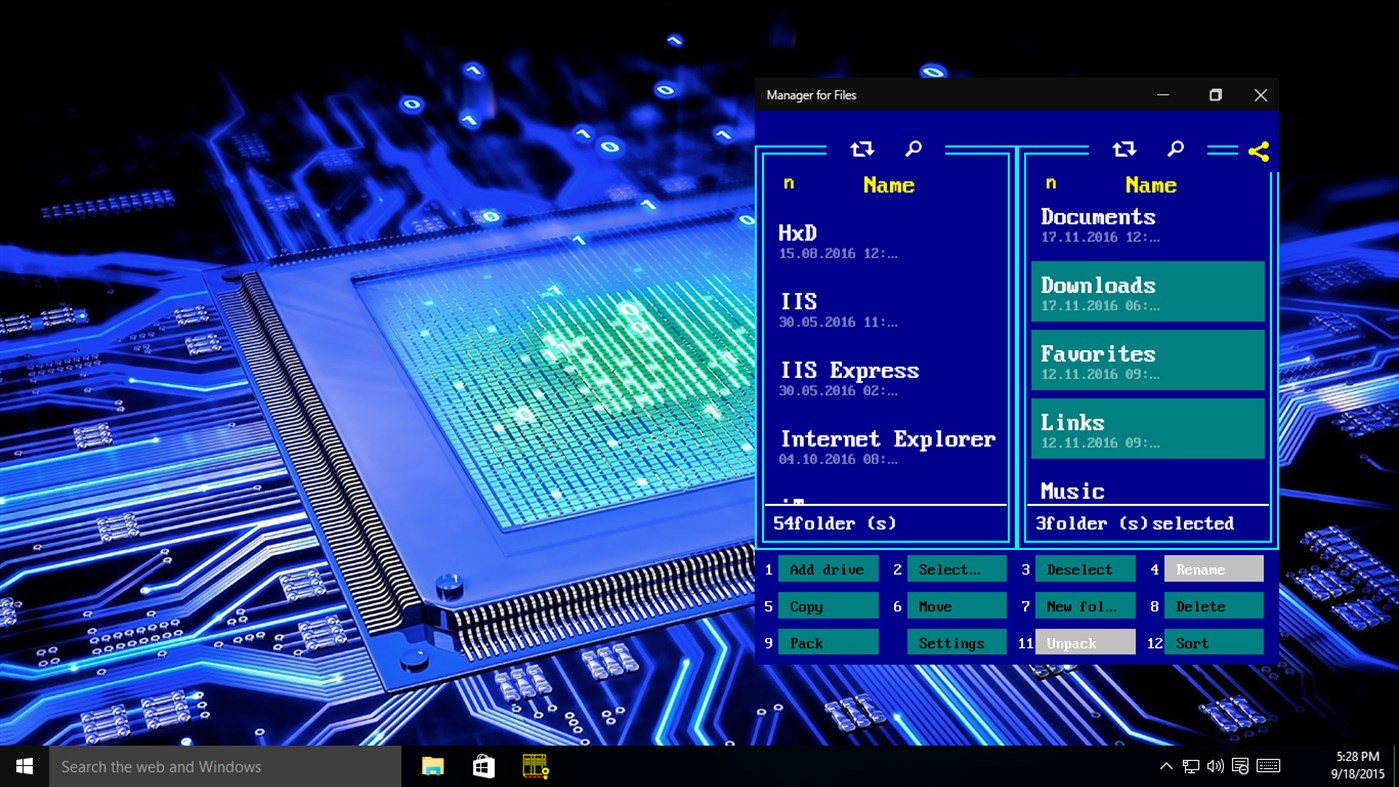1399x787 pixels.
Task: Click the Pack button
Action: click(x=828, y=643)
